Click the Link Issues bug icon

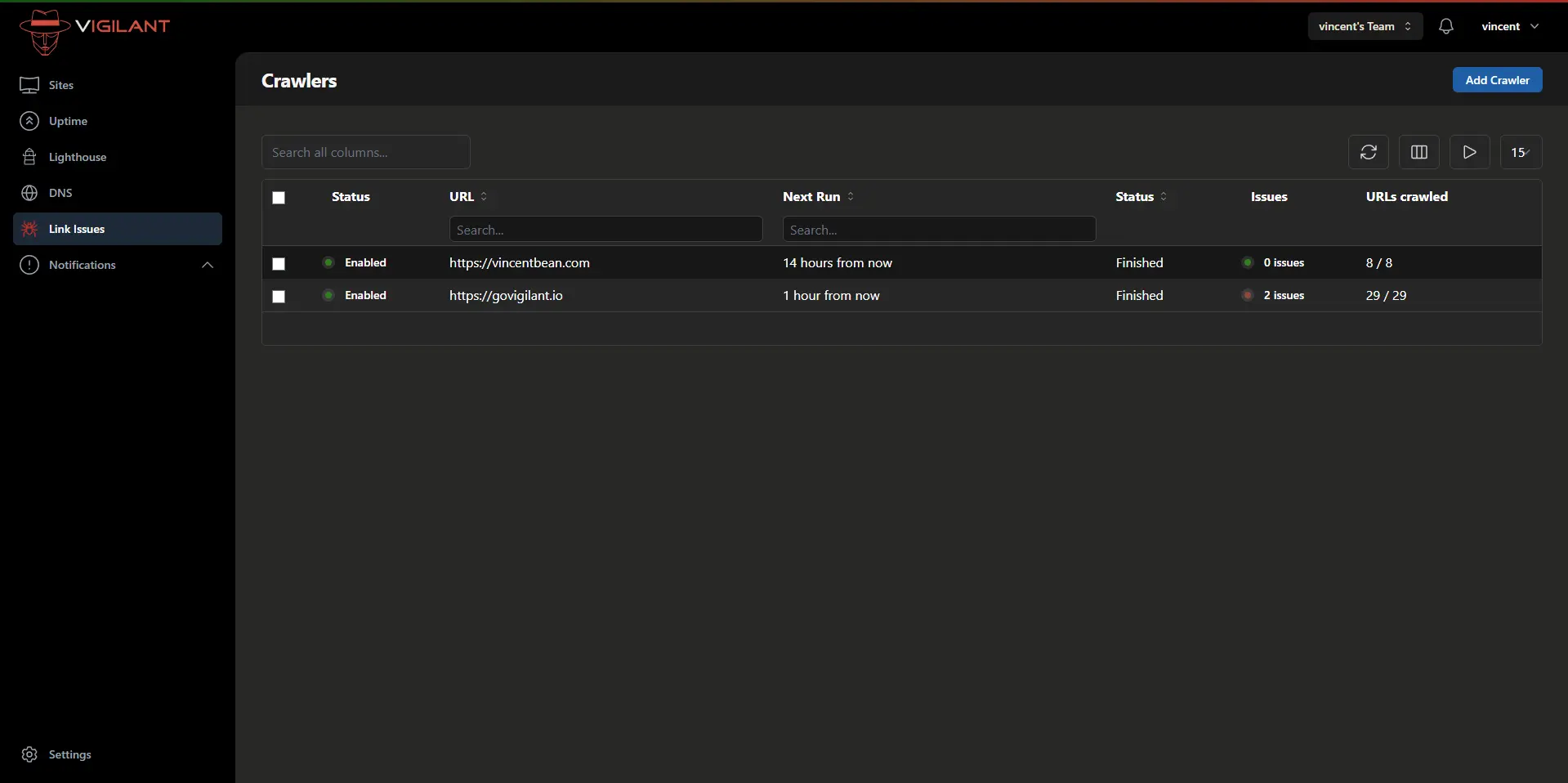tap(29, 229)
